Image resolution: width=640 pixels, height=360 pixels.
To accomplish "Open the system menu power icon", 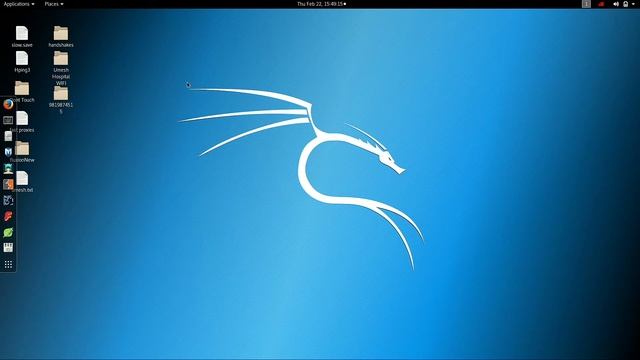I will [x=627, y=4].
